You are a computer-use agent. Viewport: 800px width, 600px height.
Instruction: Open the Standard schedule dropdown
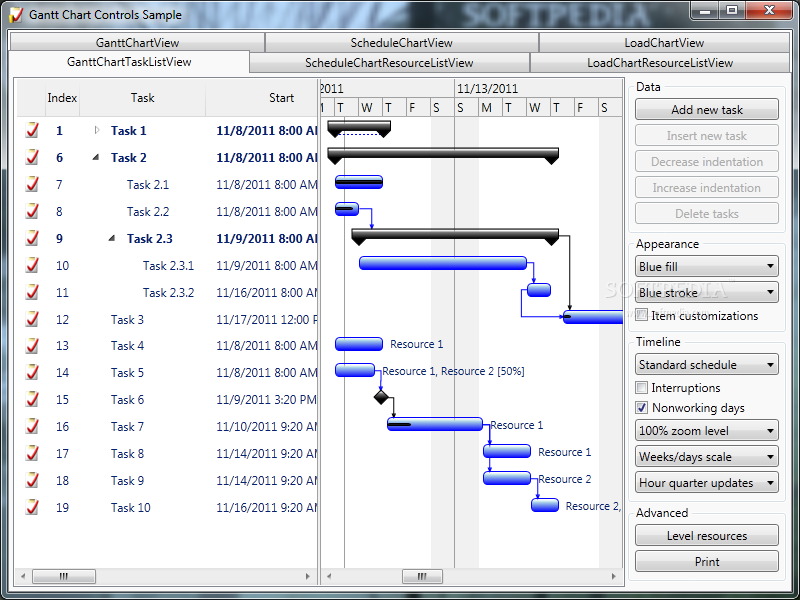pos(707,364)
